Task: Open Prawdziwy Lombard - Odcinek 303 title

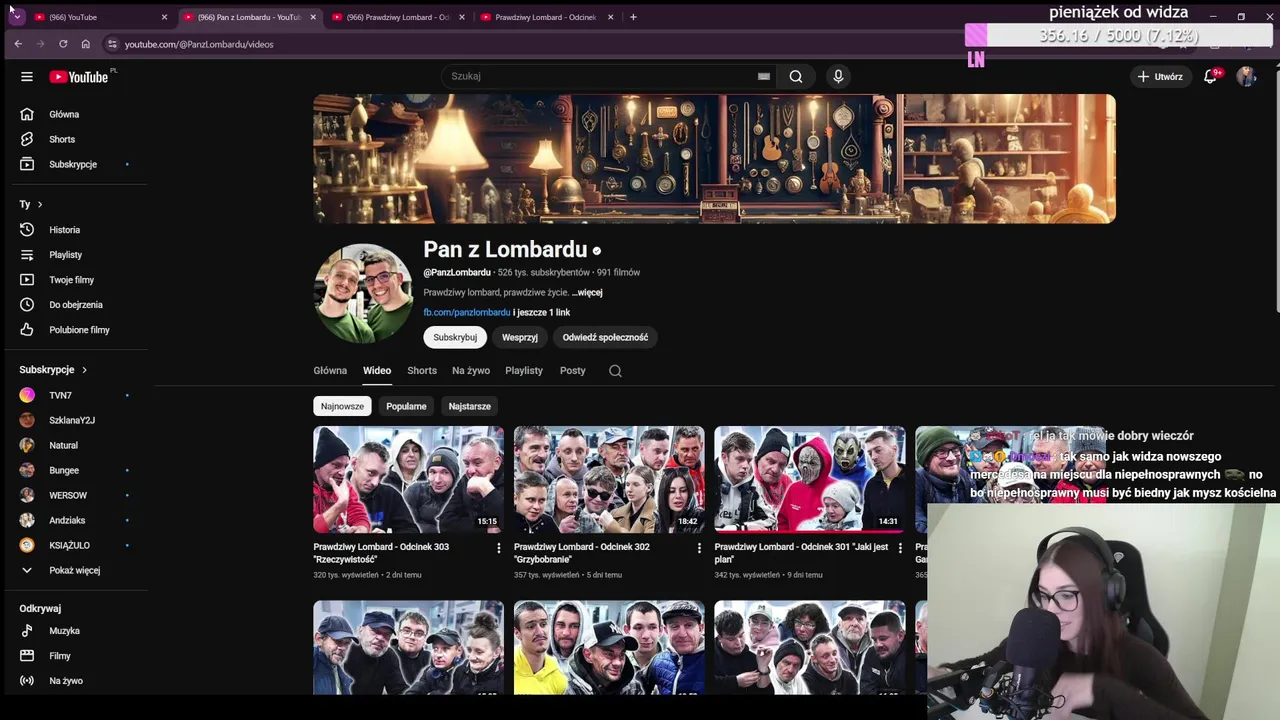Action: 381,553
